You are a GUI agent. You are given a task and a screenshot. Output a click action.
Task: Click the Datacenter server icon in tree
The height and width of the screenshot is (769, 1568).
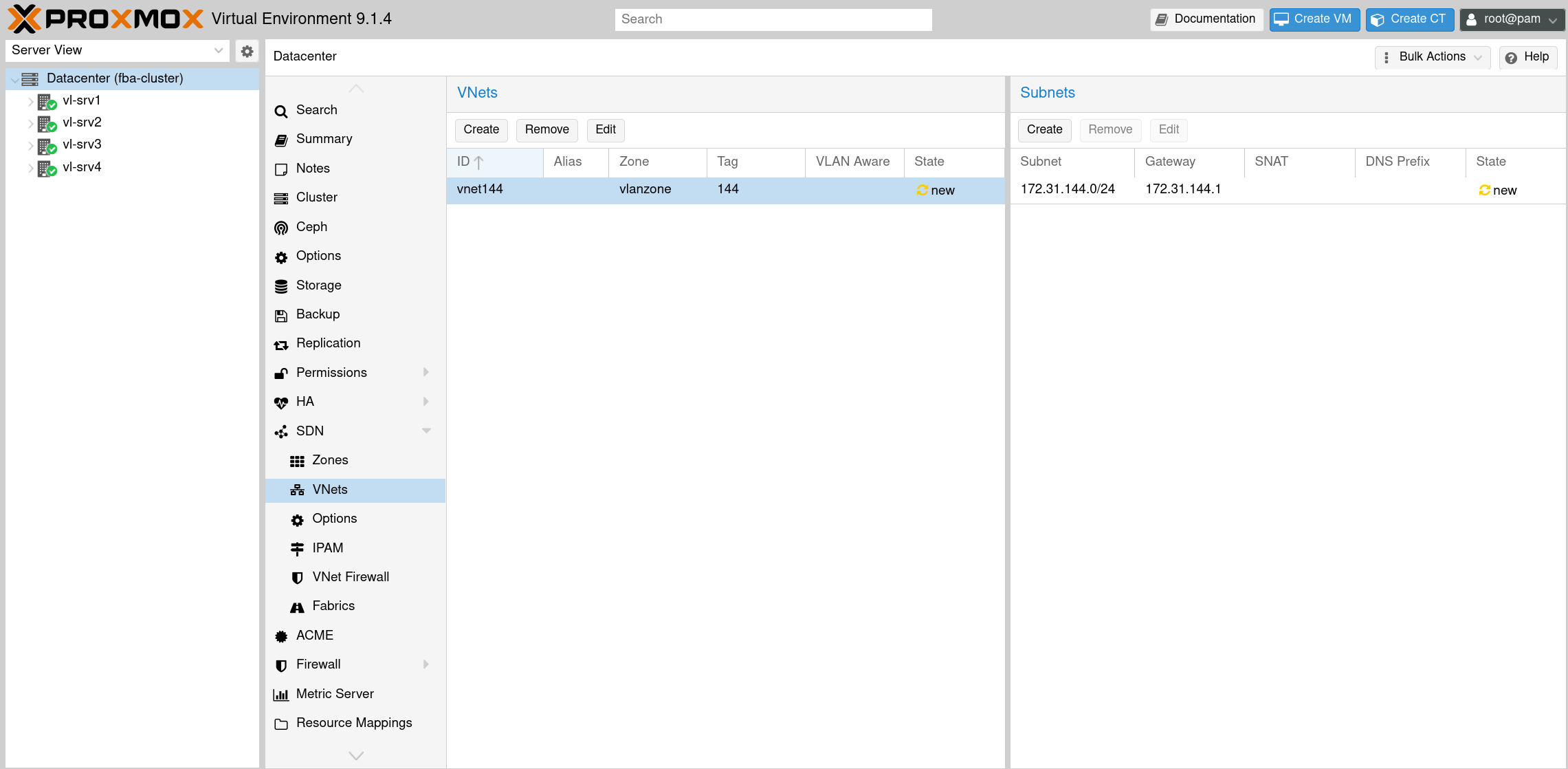(30, 79)
